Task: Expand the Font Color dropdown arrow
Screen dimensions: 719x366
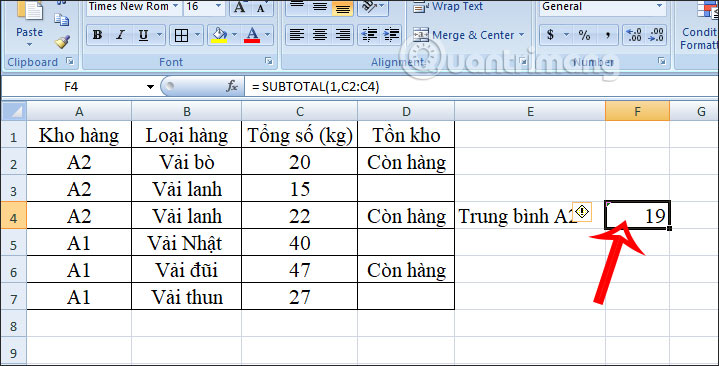Action: coord(267,35)
